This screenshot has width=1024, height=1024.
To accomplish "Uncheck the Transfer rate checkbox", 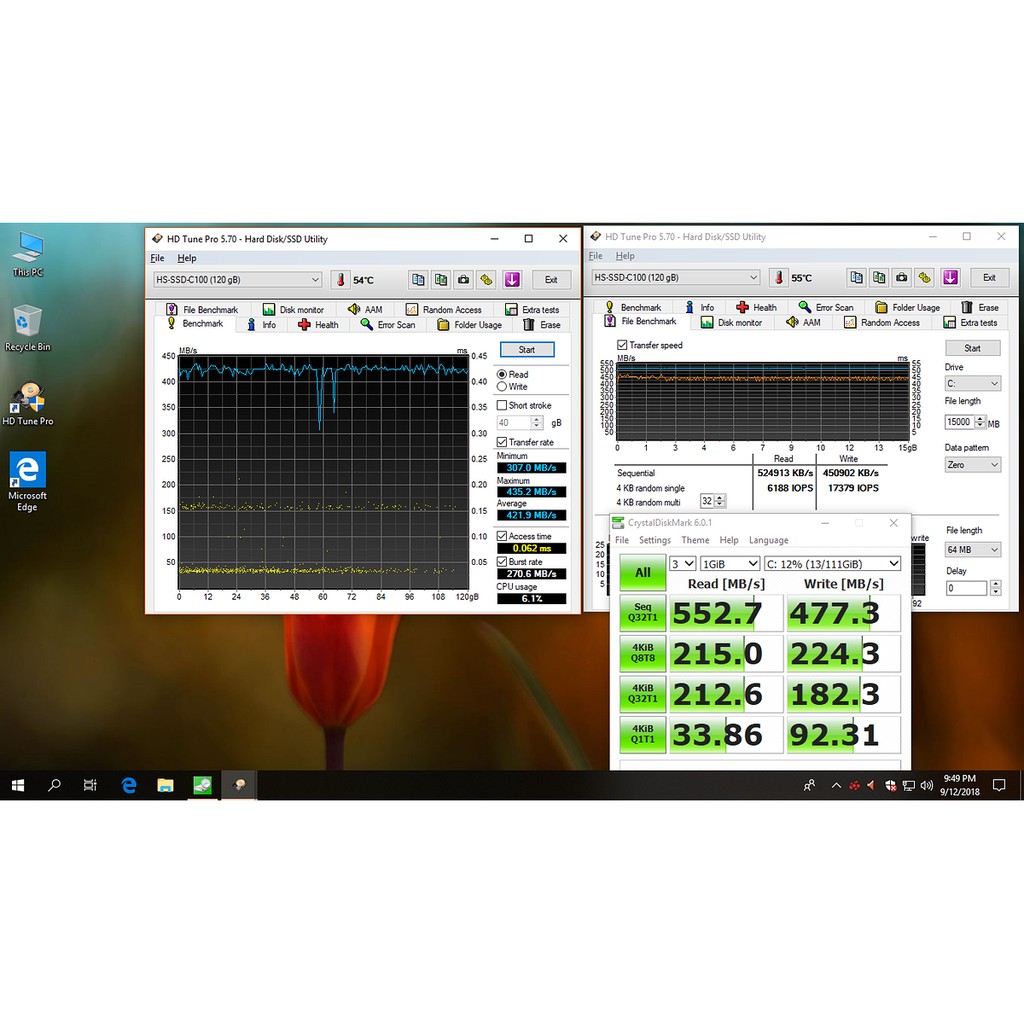I will click(502, 442).
